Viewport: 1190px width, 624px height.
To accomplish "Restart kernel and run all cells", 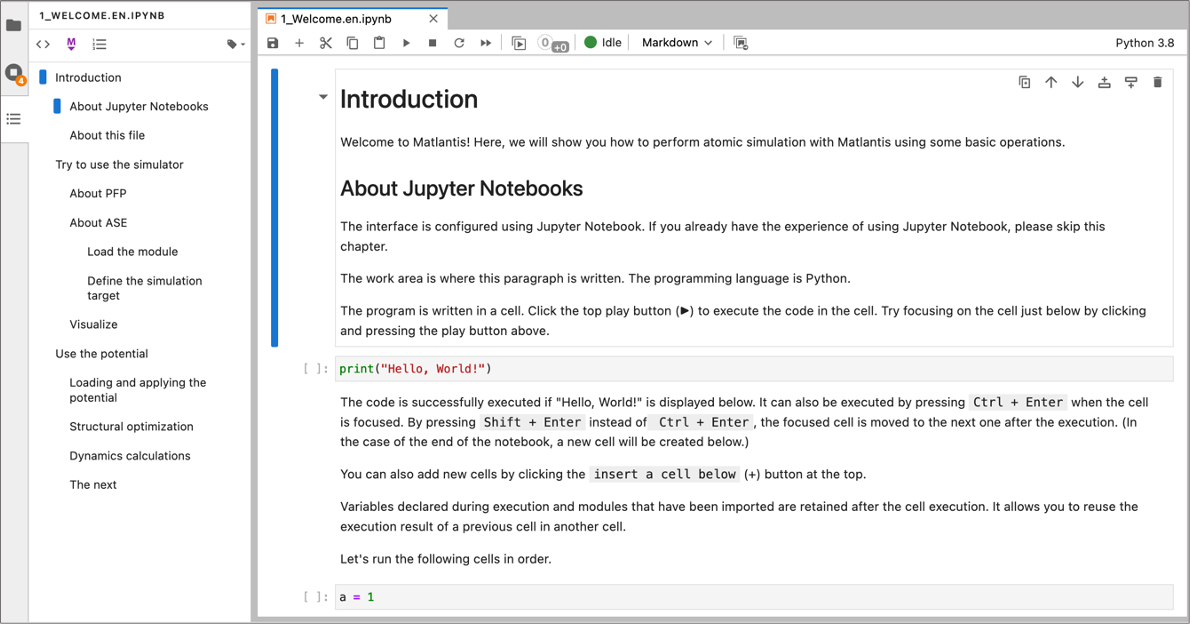I will pos(486,43).
